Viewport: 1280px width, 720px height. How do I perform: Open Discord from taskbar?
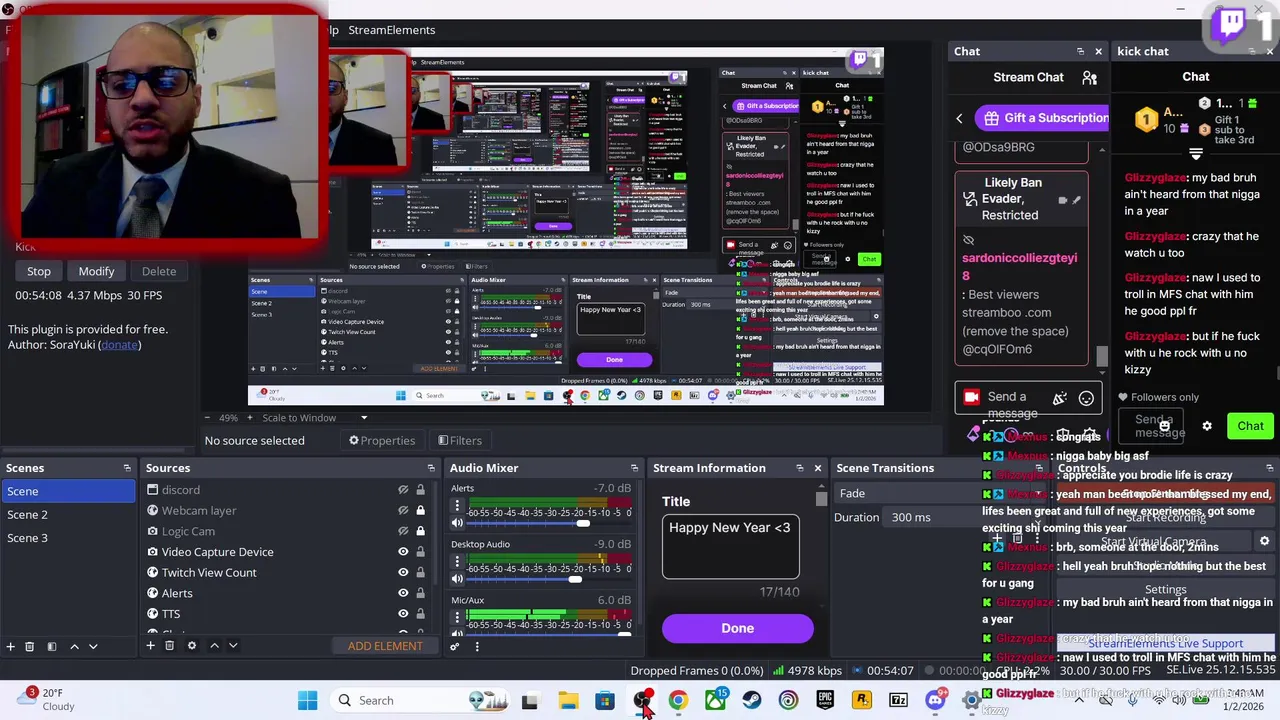(x=935, y=701)
